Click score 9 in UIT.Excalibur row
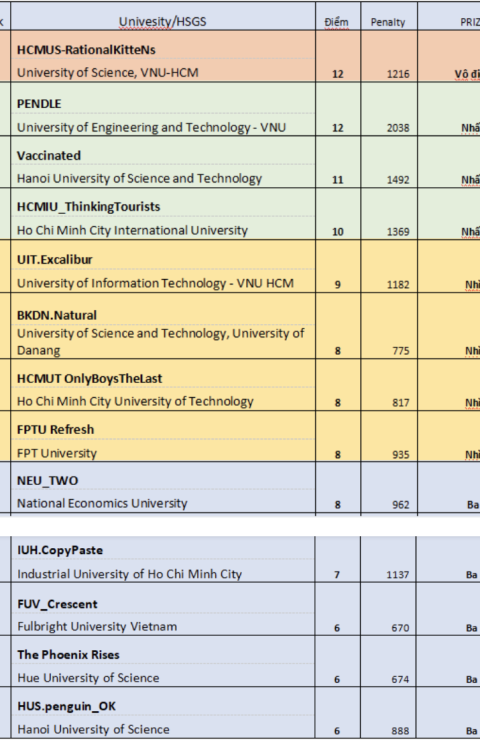 pyautogui.click(x=338, y=285)
